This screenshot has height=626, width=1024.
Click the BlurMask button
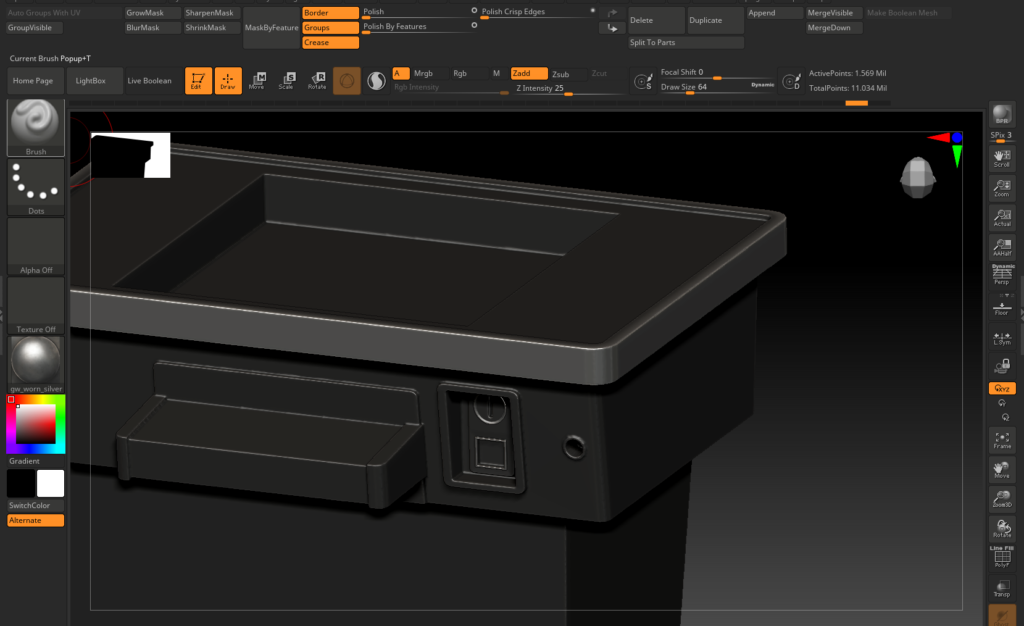click(152, 27)
